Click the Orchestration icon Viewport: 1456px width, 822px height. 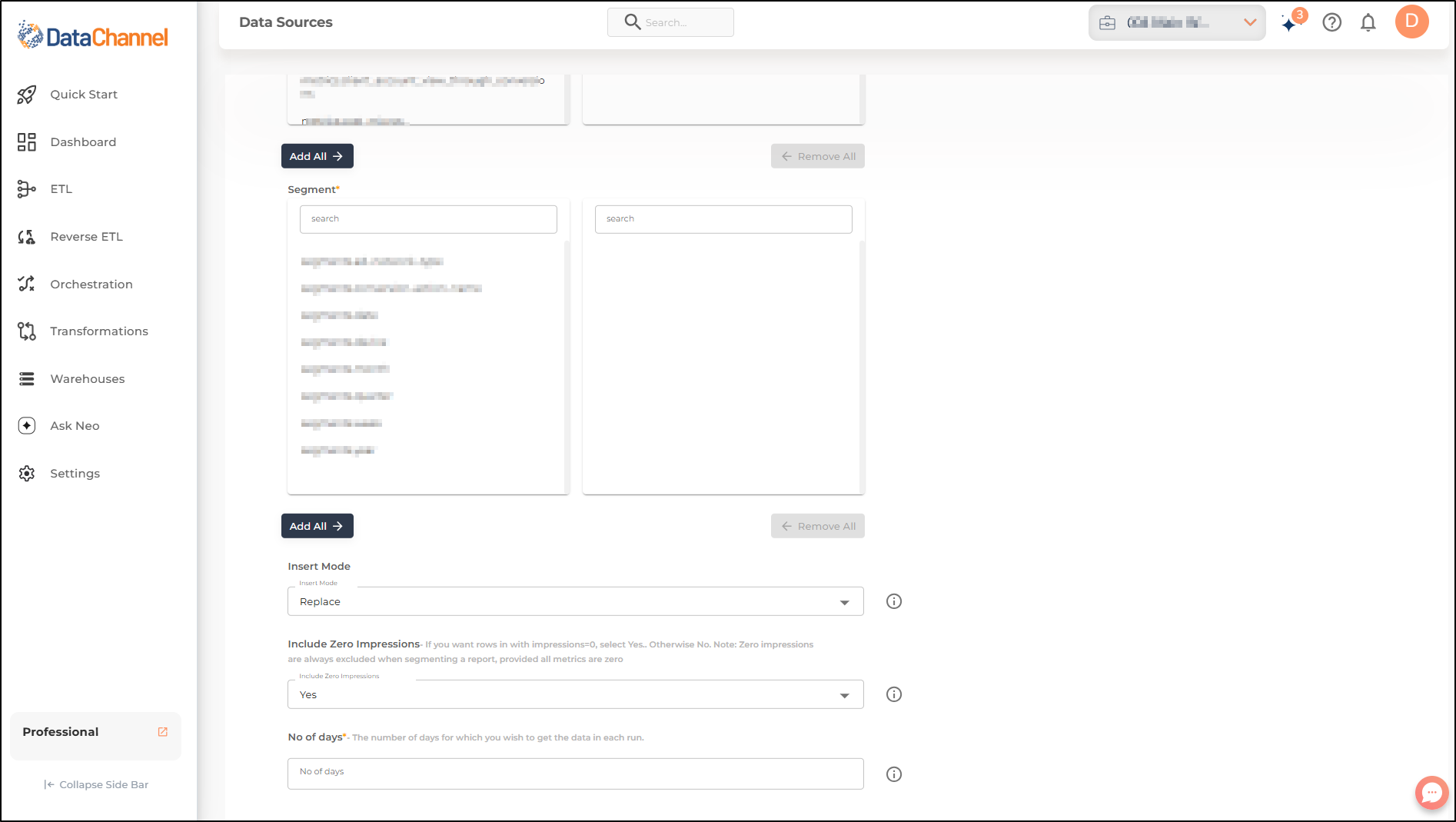pyautogui.click(x=27, y=285)
